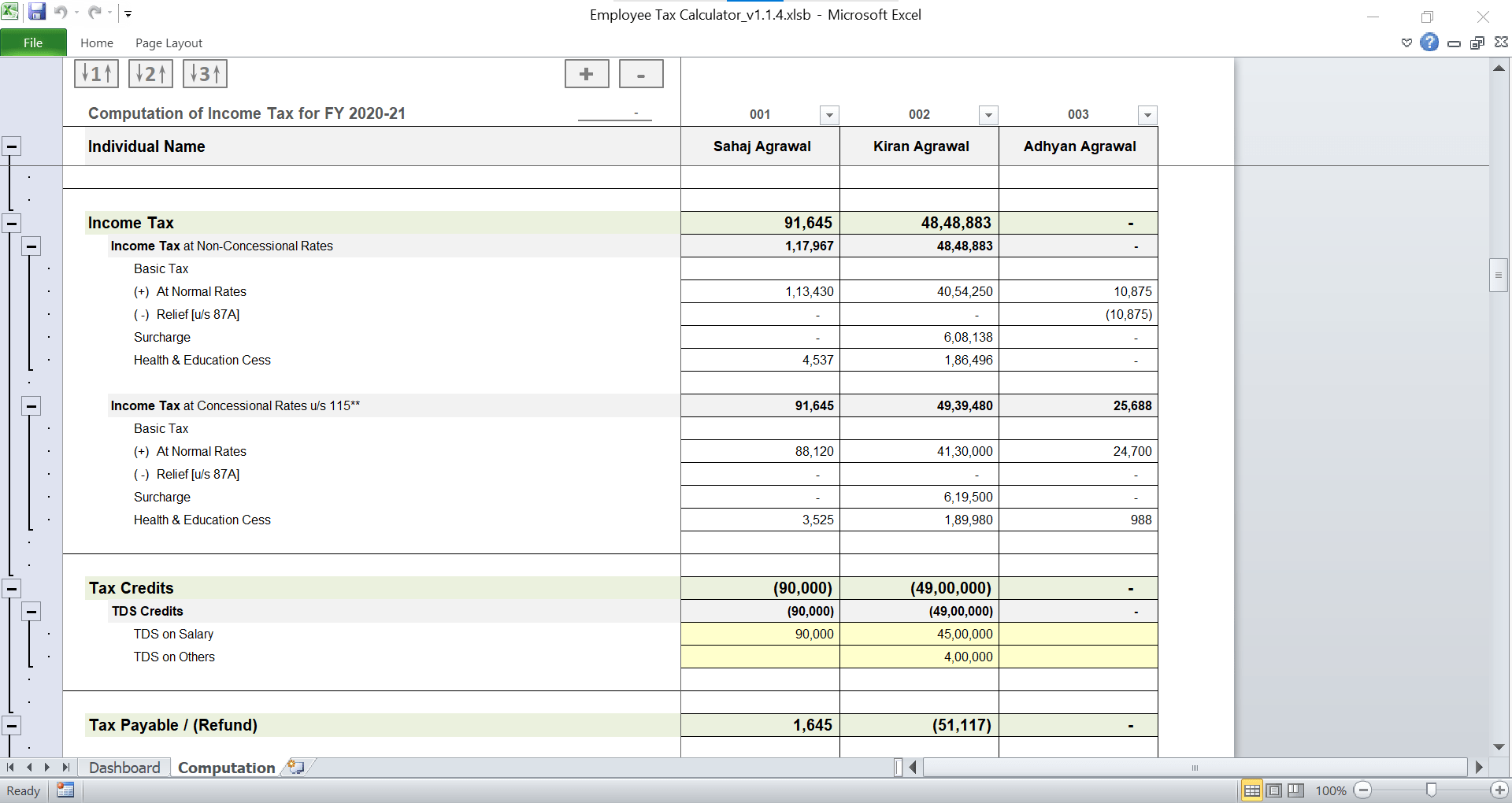The image size is (1512, 803).
Task: Go to first sheet navigation arrow
Action: click(x=10, y=767)
